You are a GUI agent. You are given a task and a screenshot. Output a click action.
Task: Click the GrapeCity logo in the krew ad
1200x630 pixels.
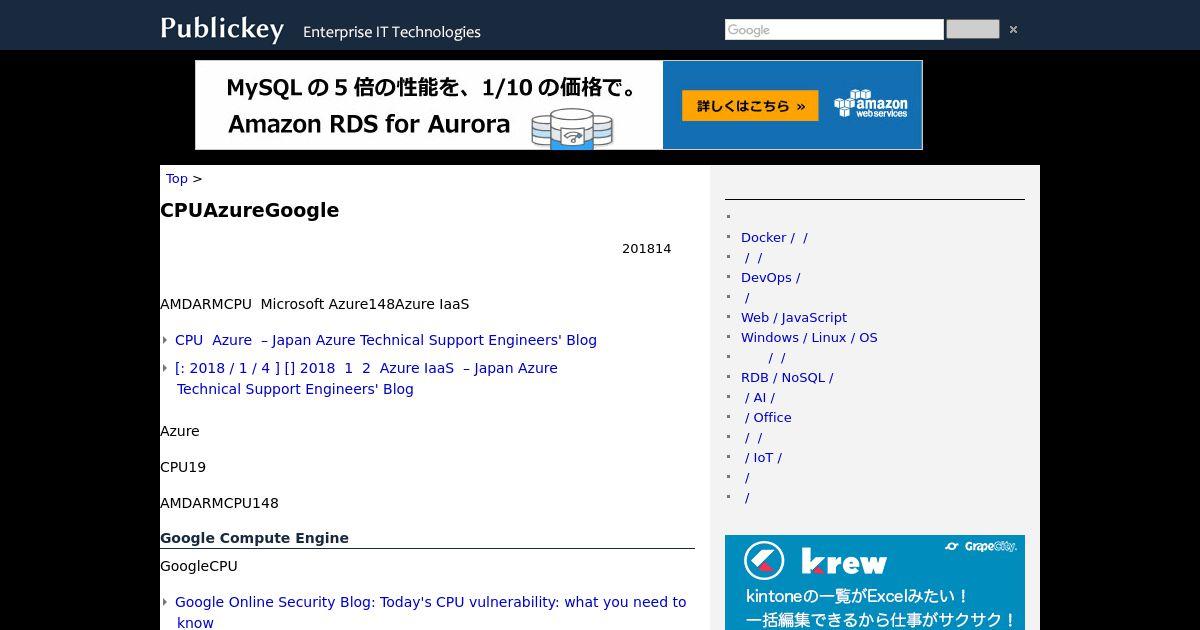[x=980, y=547]
